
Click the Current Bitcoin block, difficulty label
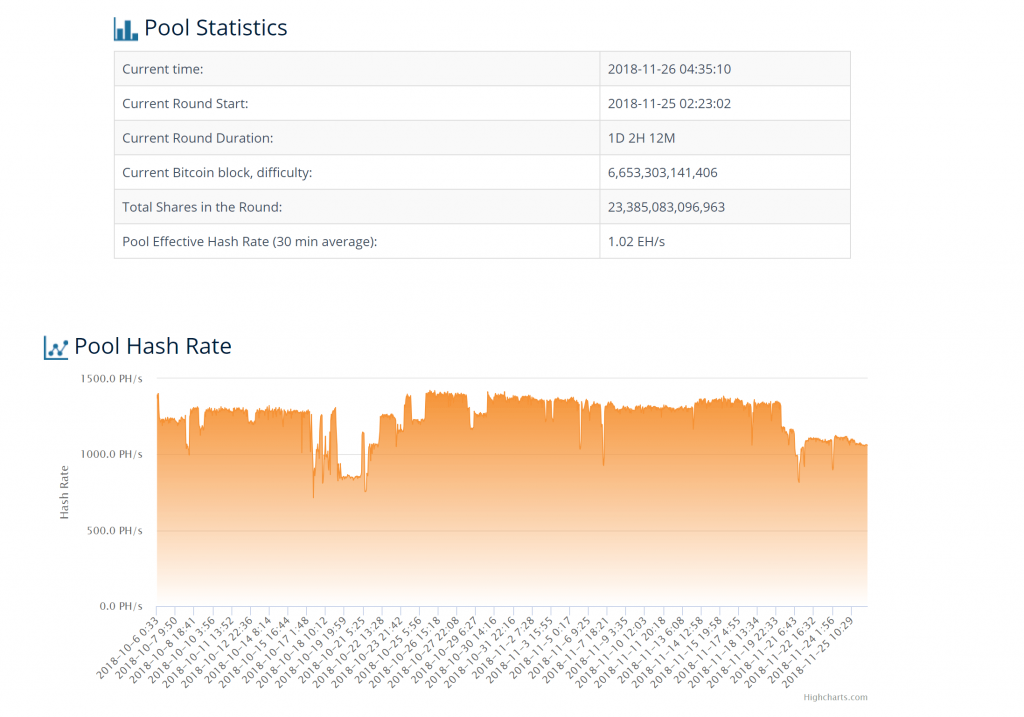tap(217, 172)
